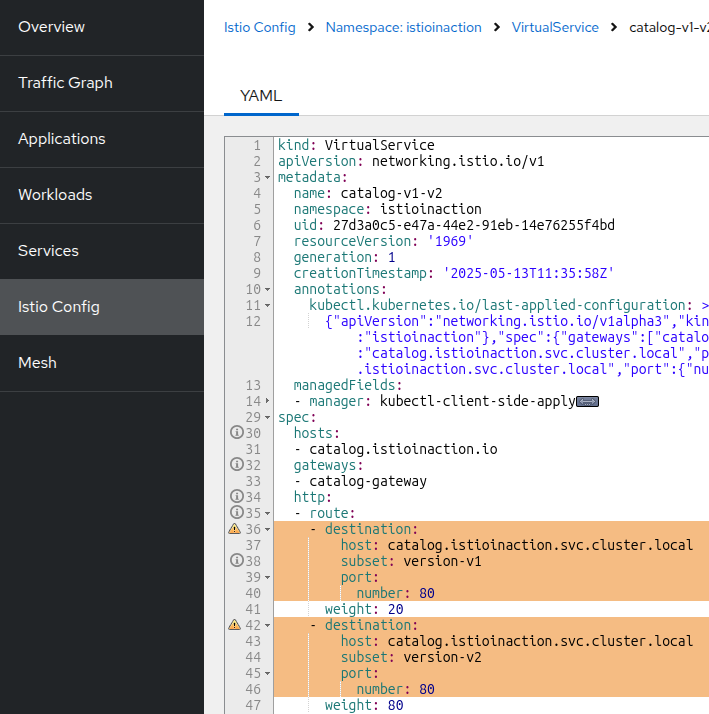
Task: Click the 'kind: VirtualService' line
Action: tap(356, 145)
